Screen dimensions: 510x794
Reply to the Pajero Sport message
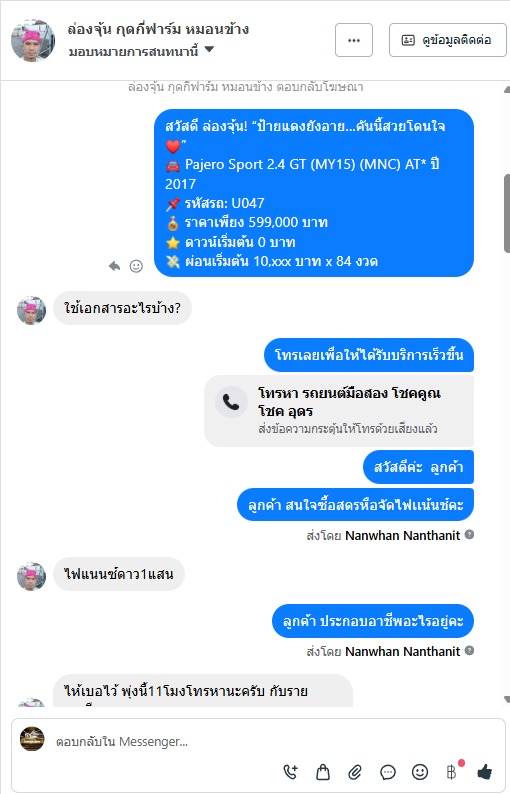114,266
